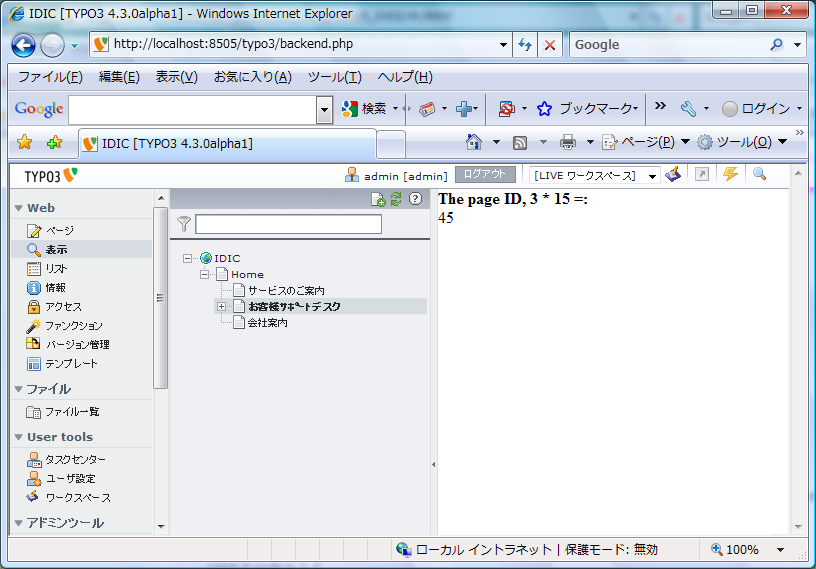Image resolution: width=816 pixels, height=569 pixels.
Task: Click the clear cache lightning icon
Action: coord(730,173)
